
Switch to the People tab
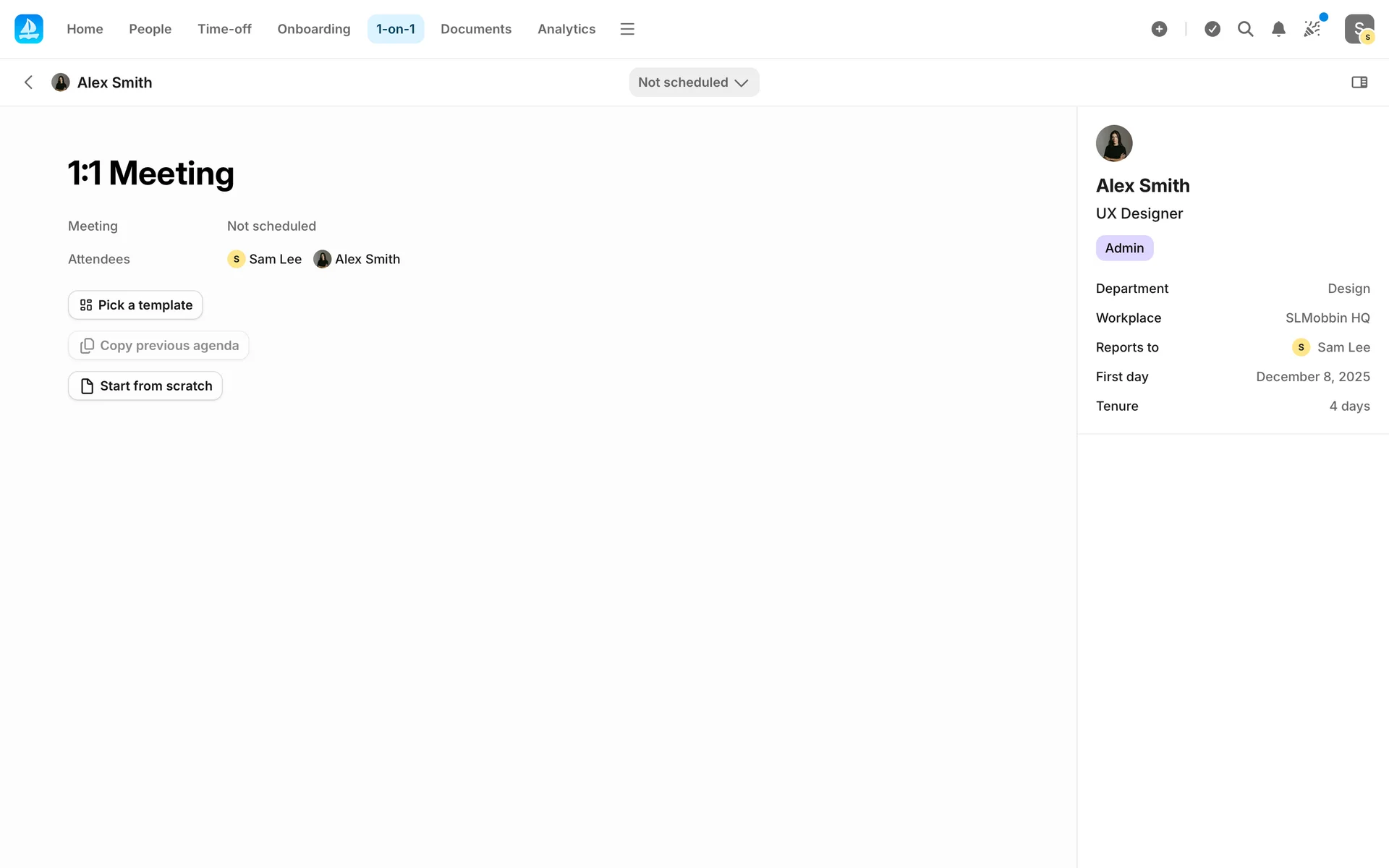coord(150,29)
